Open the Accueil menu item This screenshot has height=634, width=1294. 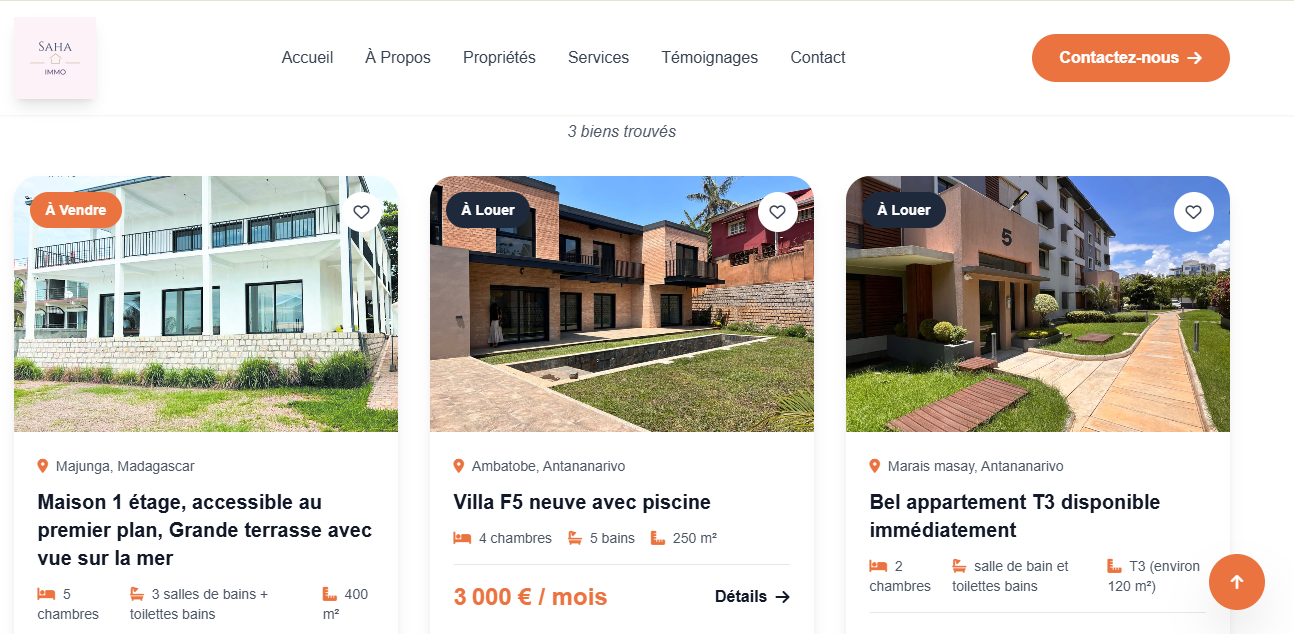pos(307,58)
